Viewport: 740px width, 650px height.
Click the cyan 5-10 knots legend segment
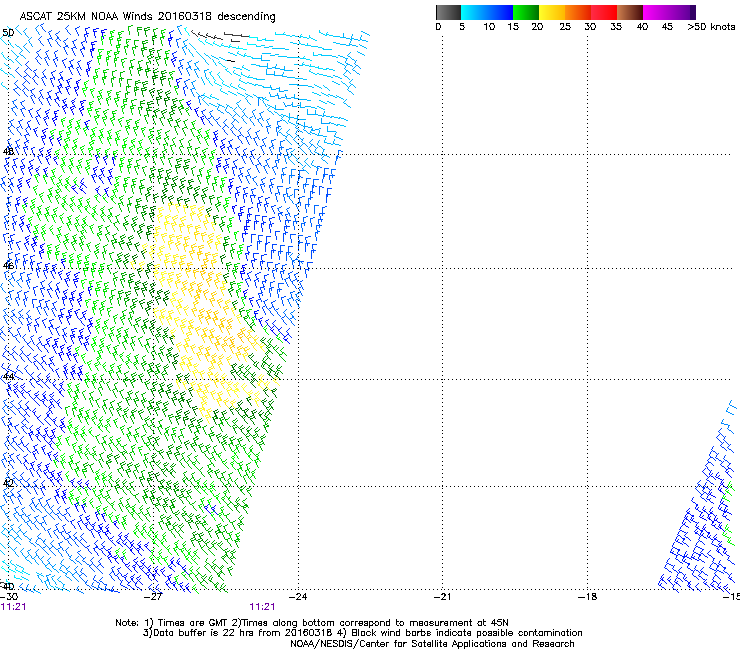point(474,12)
